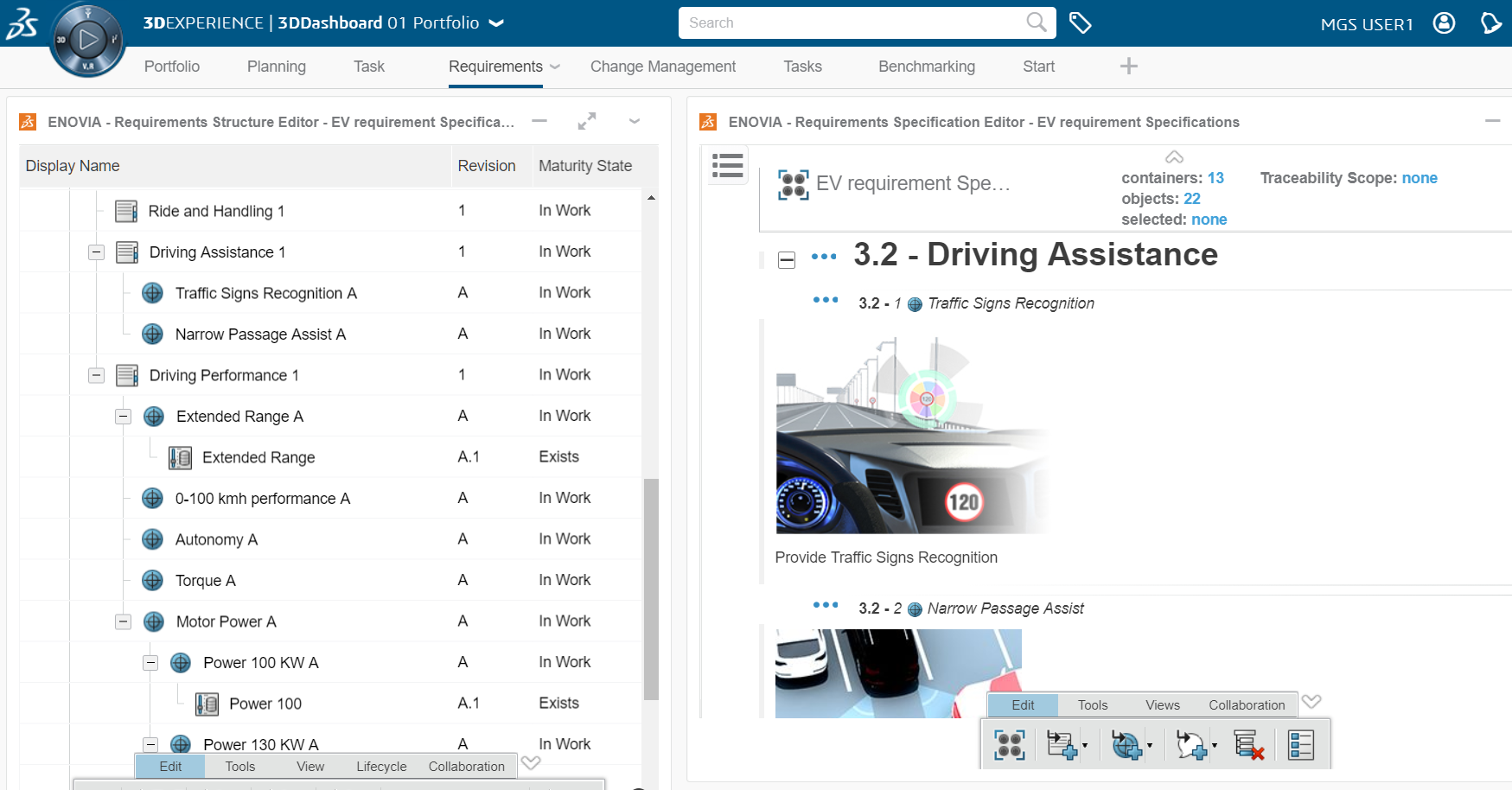Viewport: 1512px width, 790px height.
Task: Open the tag search icon
Action: (1080, 22)
